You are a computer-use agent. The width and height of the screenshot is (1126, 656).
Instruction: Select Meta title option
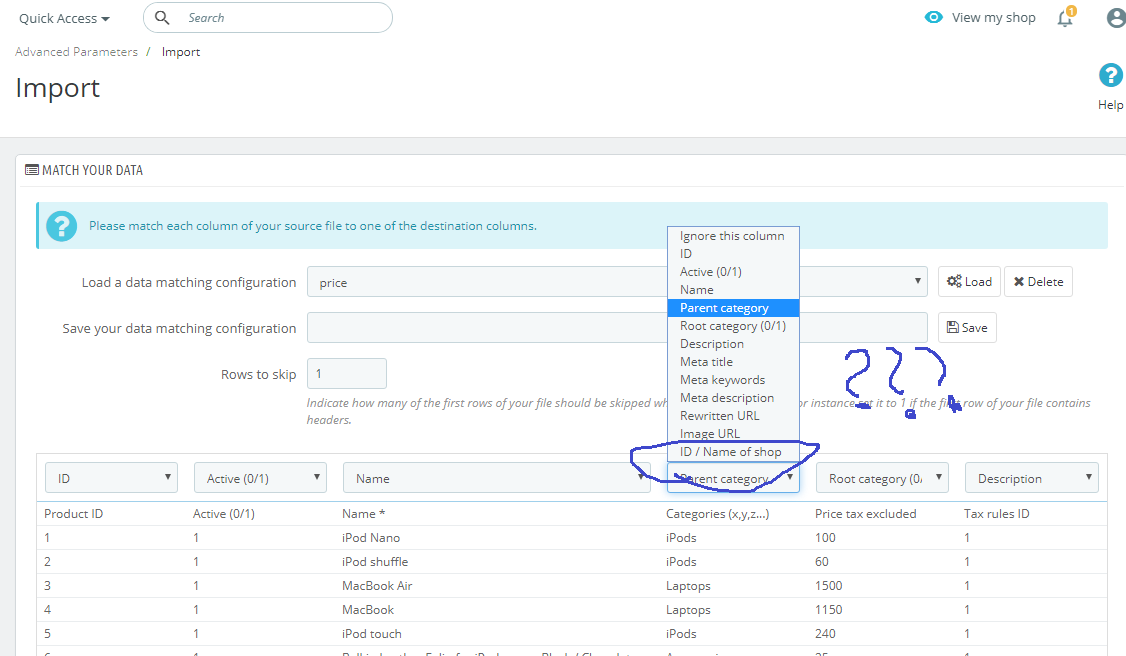pos(732,362)
